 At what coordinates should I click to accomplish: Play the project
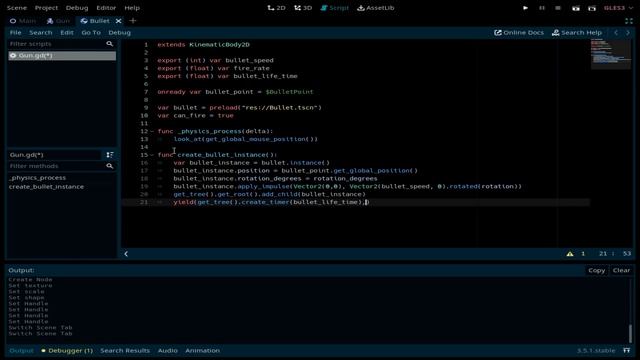525,8
